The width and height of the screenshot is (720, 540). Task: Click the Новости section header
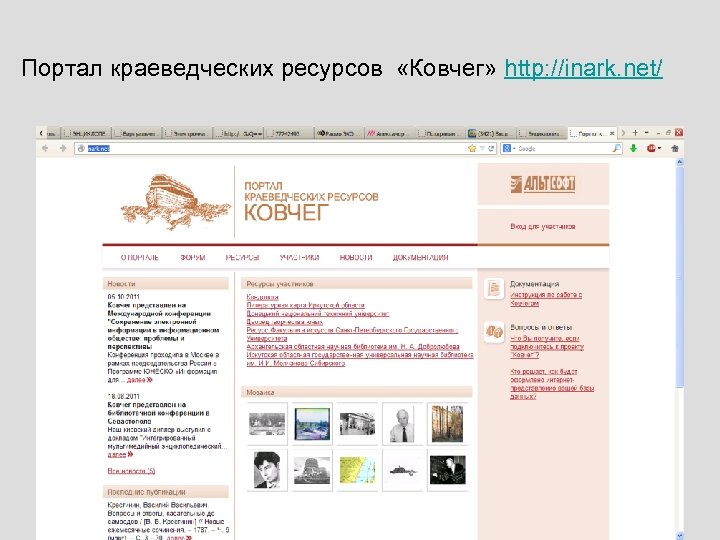(165, 284)
